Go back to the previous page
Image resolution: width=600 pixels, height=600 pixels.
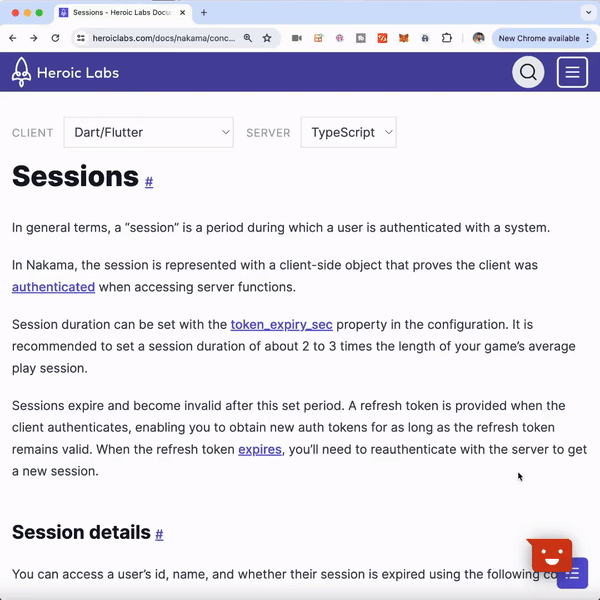(13, 38)
